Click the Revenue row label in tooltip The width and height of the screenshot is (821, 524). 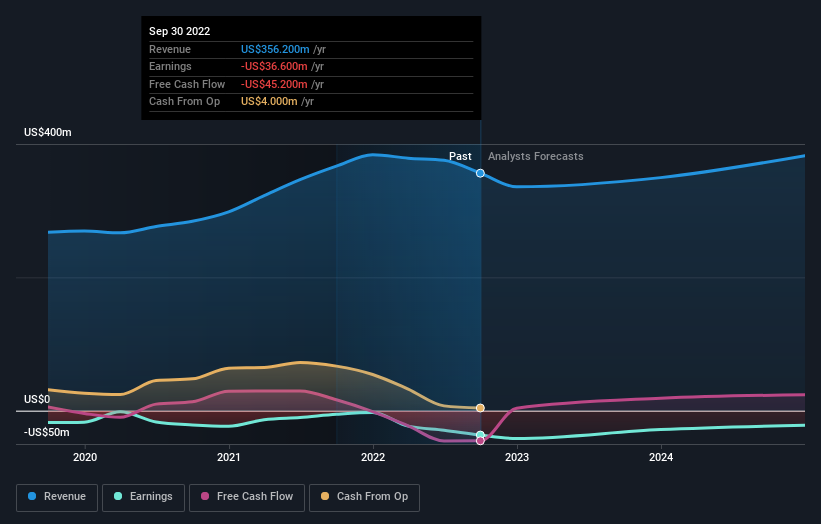170,49
